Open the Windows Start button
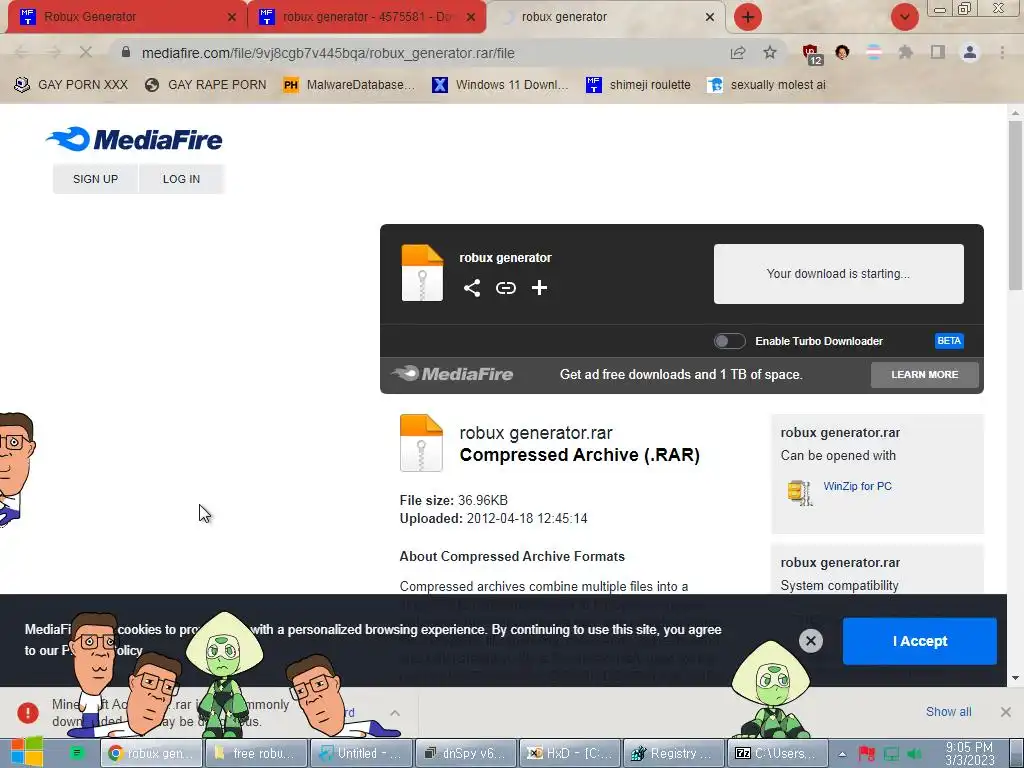The height and width of the screenshot is (768, 1024). click(x=26, y=753)
